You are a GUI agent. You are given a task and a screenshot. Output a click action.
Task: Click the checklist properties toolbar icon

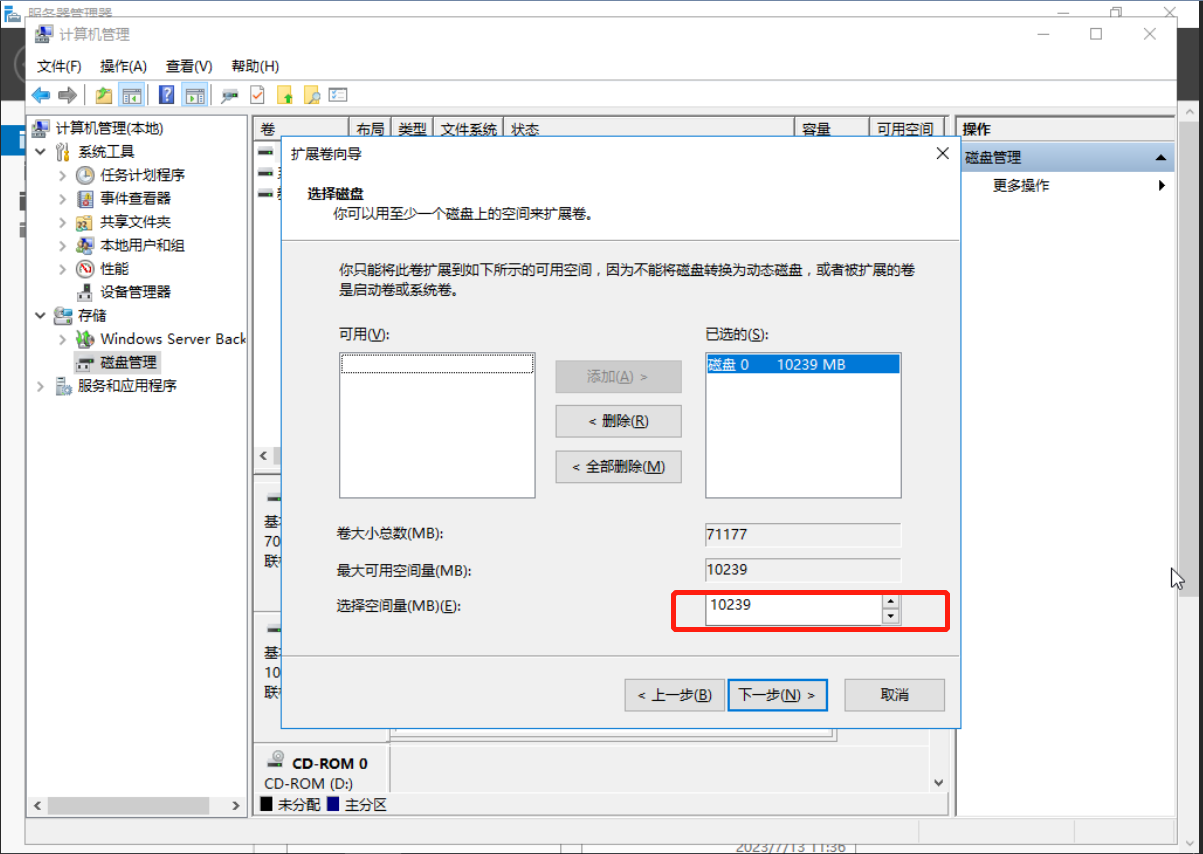point(338,95)
